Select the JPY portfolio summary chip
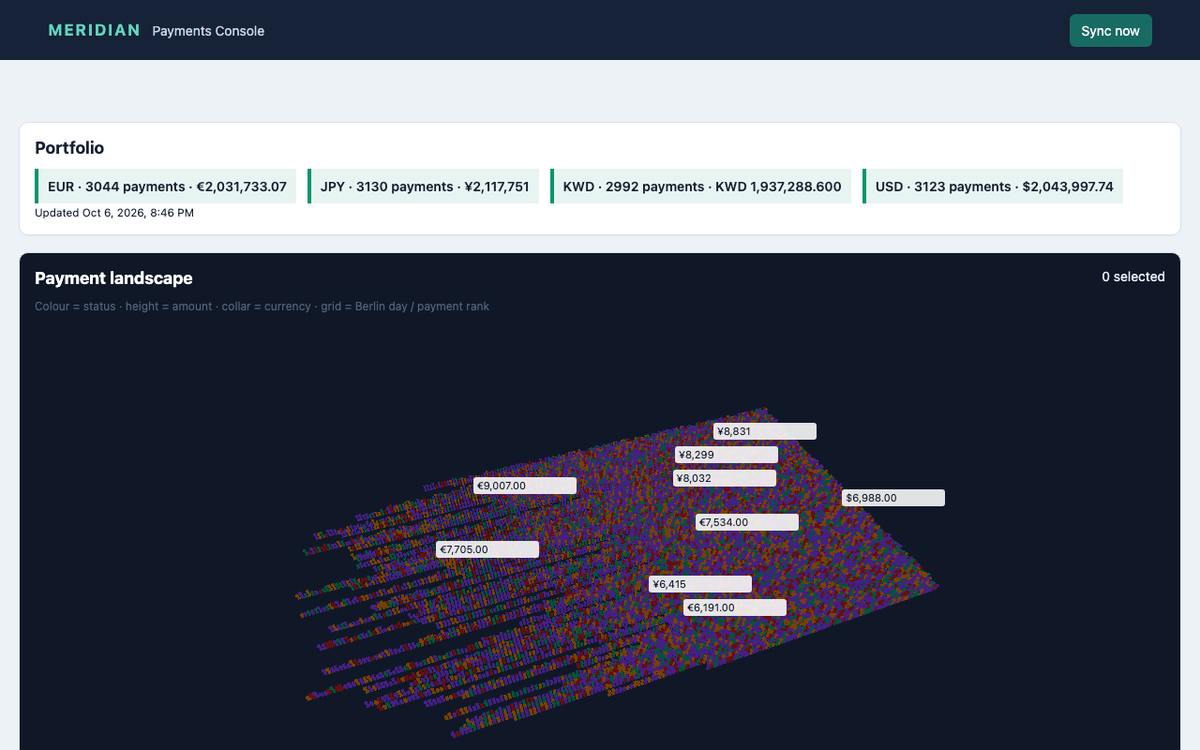Image resolution: width=1200 pixels, height=750 pixels. (423, 186)
